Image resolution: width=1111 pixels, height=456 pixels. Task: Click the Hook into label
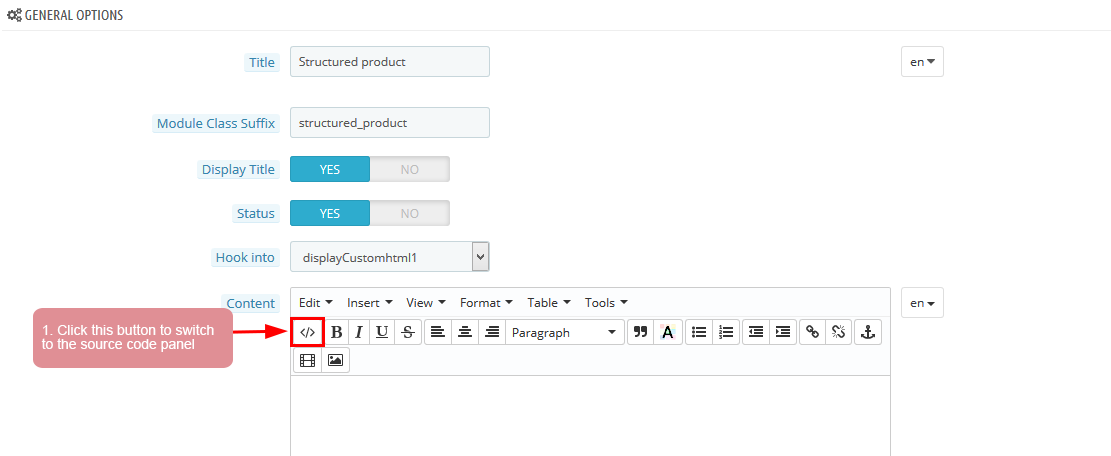coord(244,258)
